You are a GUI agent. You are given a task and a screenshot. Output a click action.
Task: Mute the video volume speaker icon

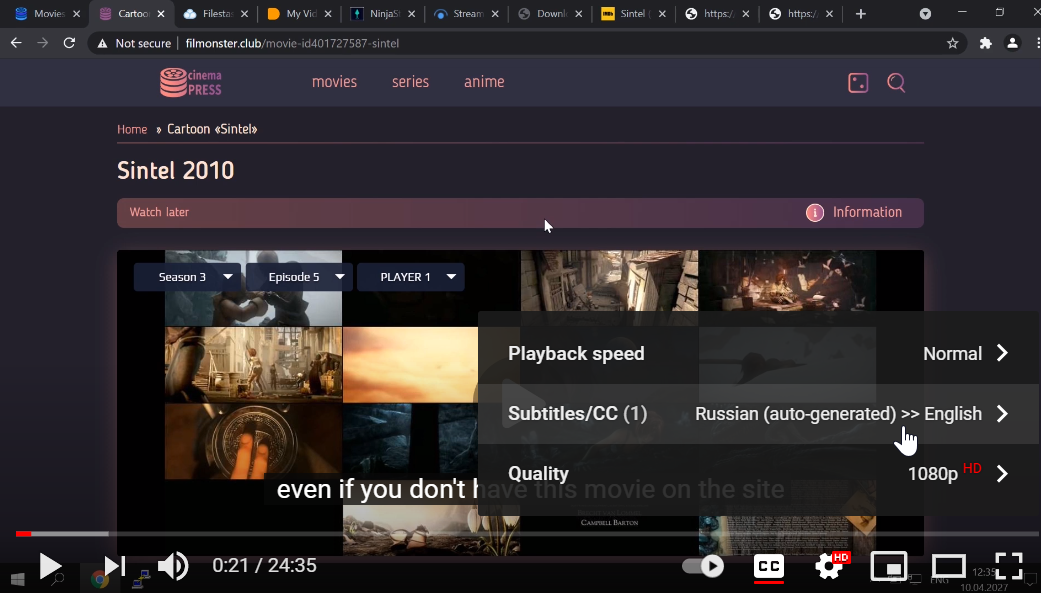pos(173,566)
